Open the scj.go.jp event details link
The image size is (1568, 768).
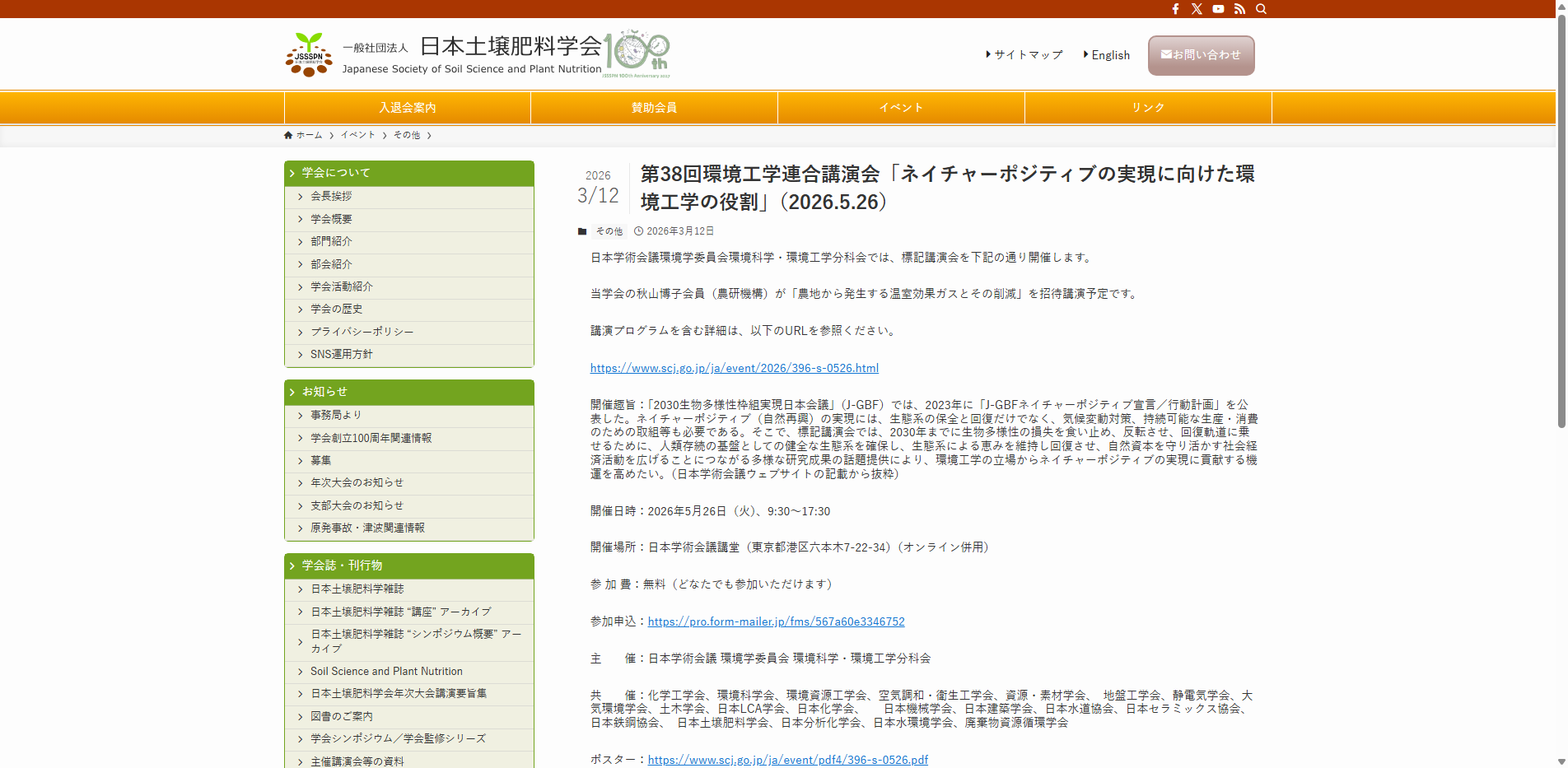tap(734, 368)
